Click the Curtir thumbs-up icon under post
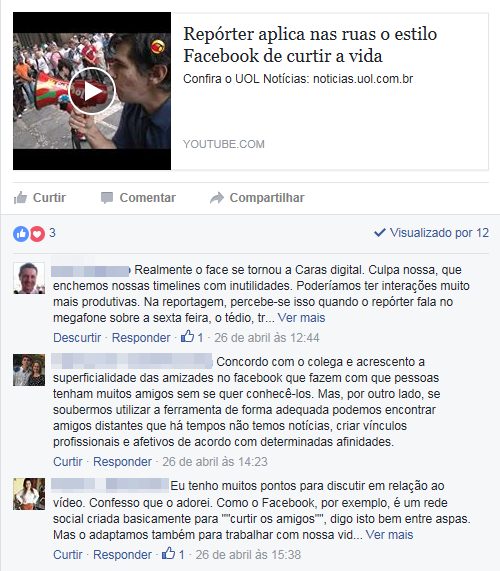Image resolution: width=500 pixels, height=571 pixels. (20, 198)
